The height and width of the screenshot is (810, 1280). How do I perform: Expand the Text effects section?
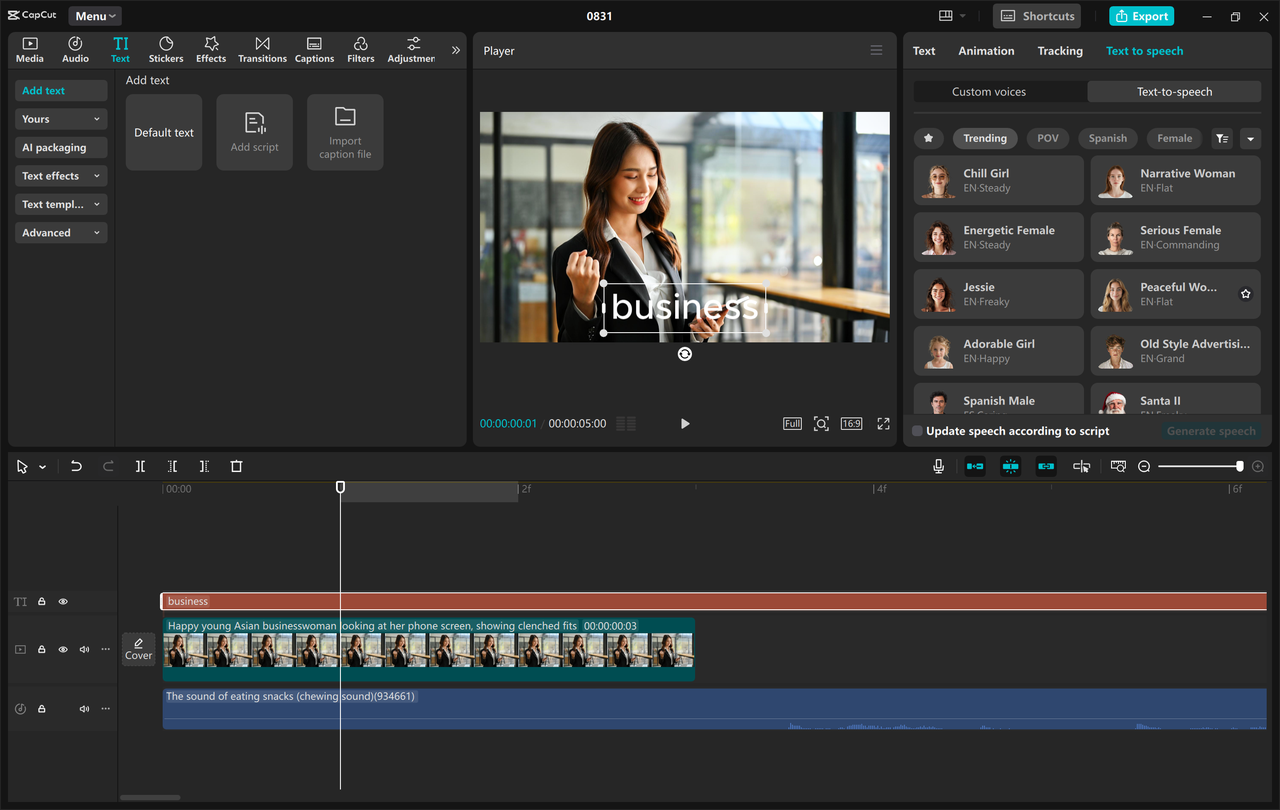pyautogui.click(x=60, y=175)
